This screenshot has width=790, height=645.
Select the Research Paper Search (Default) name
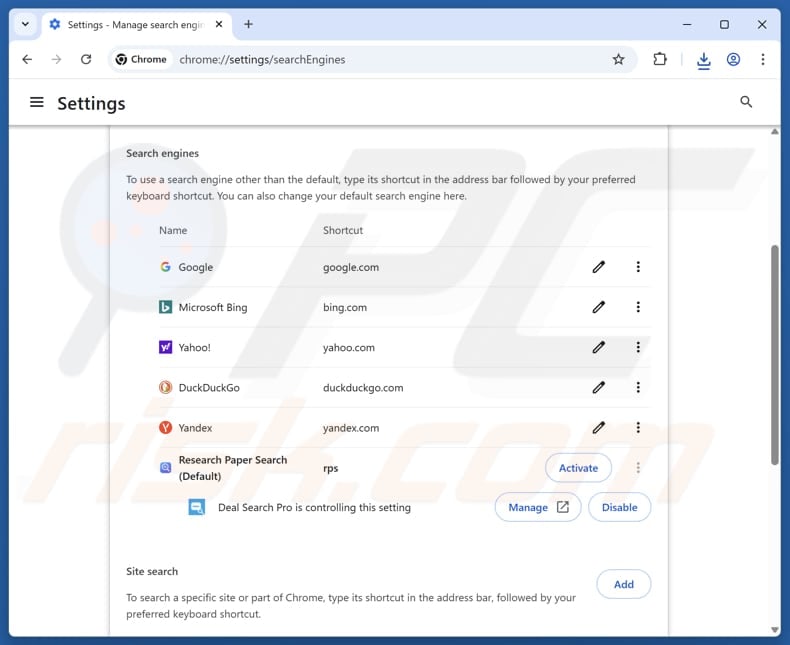click(x=233, y=468)
